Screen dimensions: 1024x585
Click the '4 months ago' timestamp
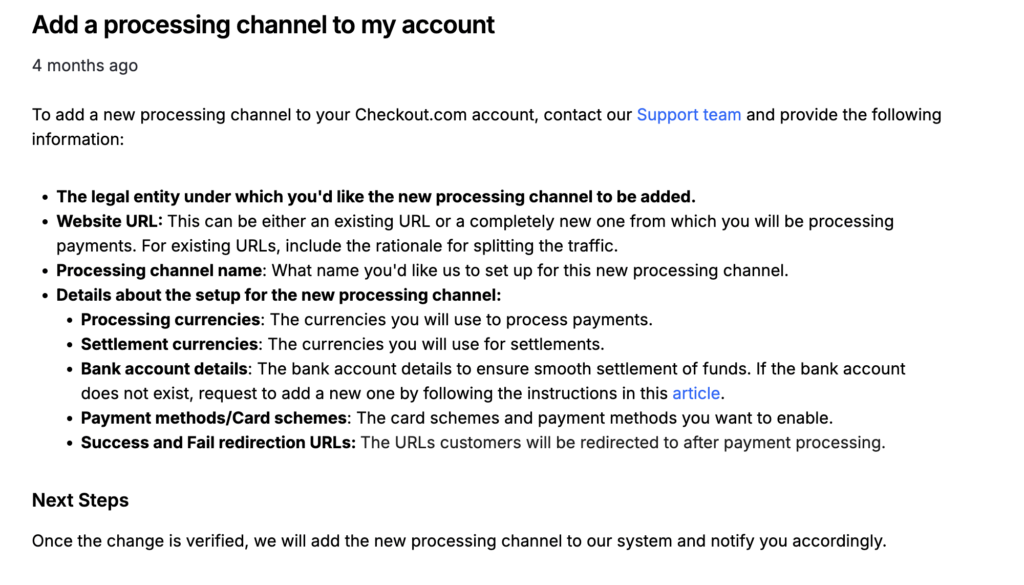(x=85, y=66)
